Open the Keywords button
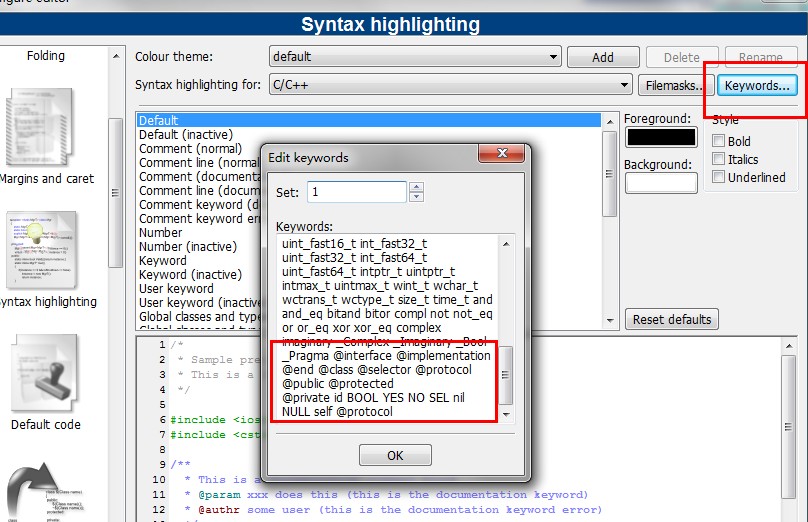 coord(757,86)
